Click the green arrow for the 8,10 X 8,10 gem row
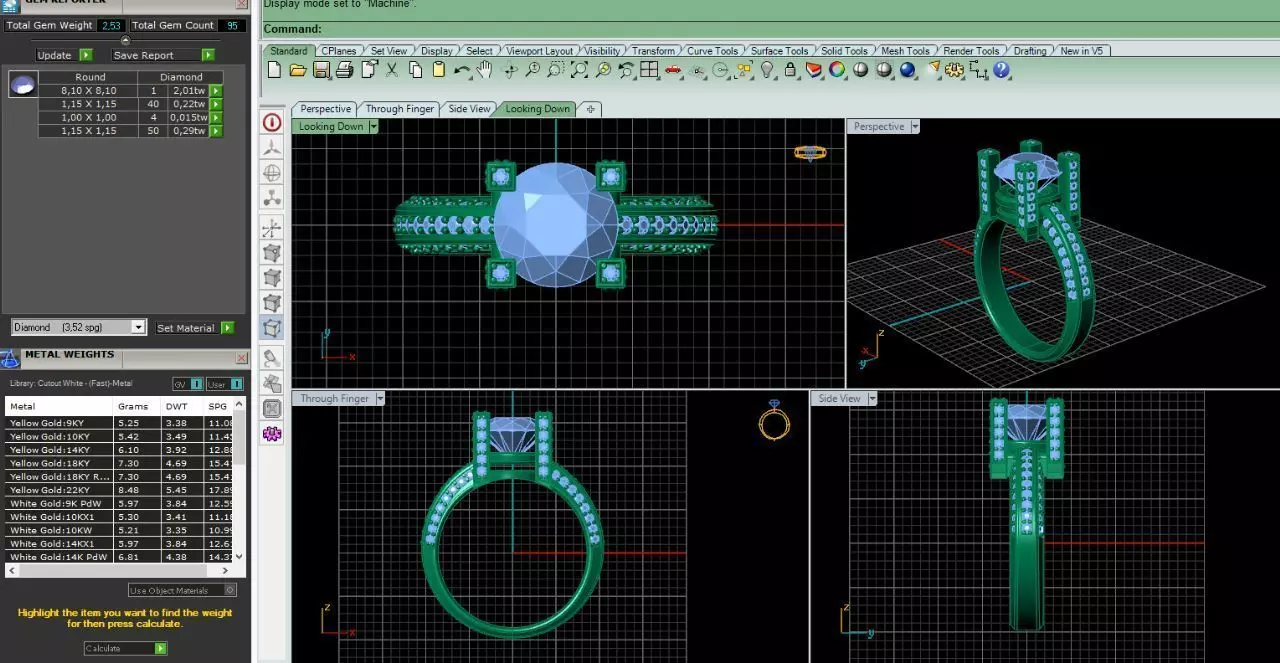This screenshot has height=663, width=1280. pos(215,91)
